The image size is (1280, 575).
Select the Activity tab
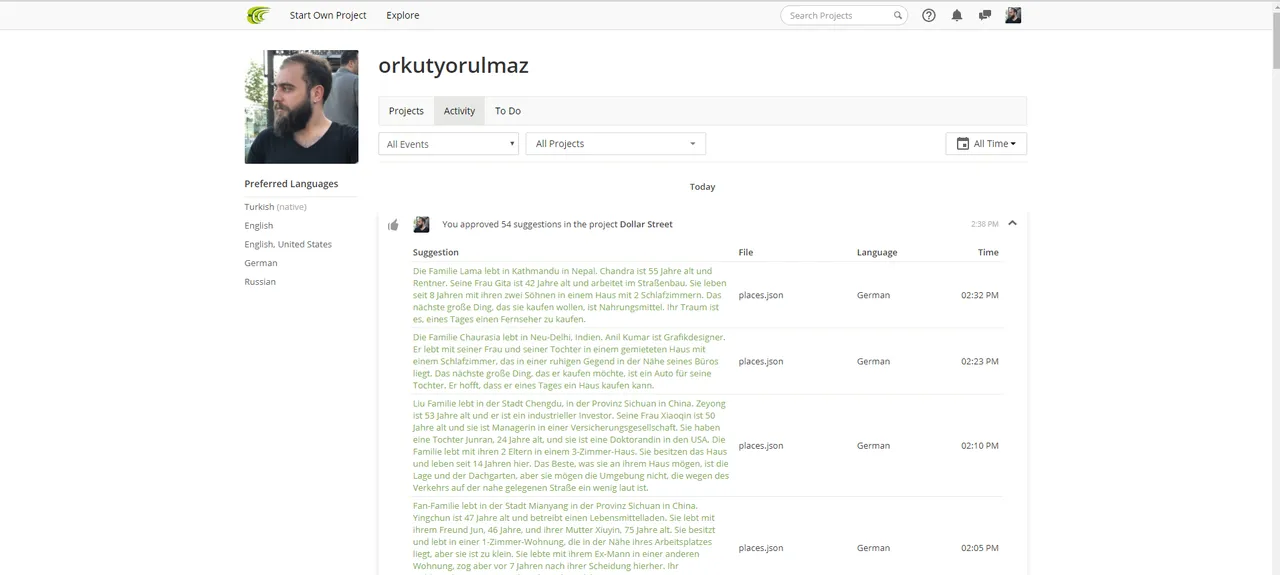pos(459,111)
